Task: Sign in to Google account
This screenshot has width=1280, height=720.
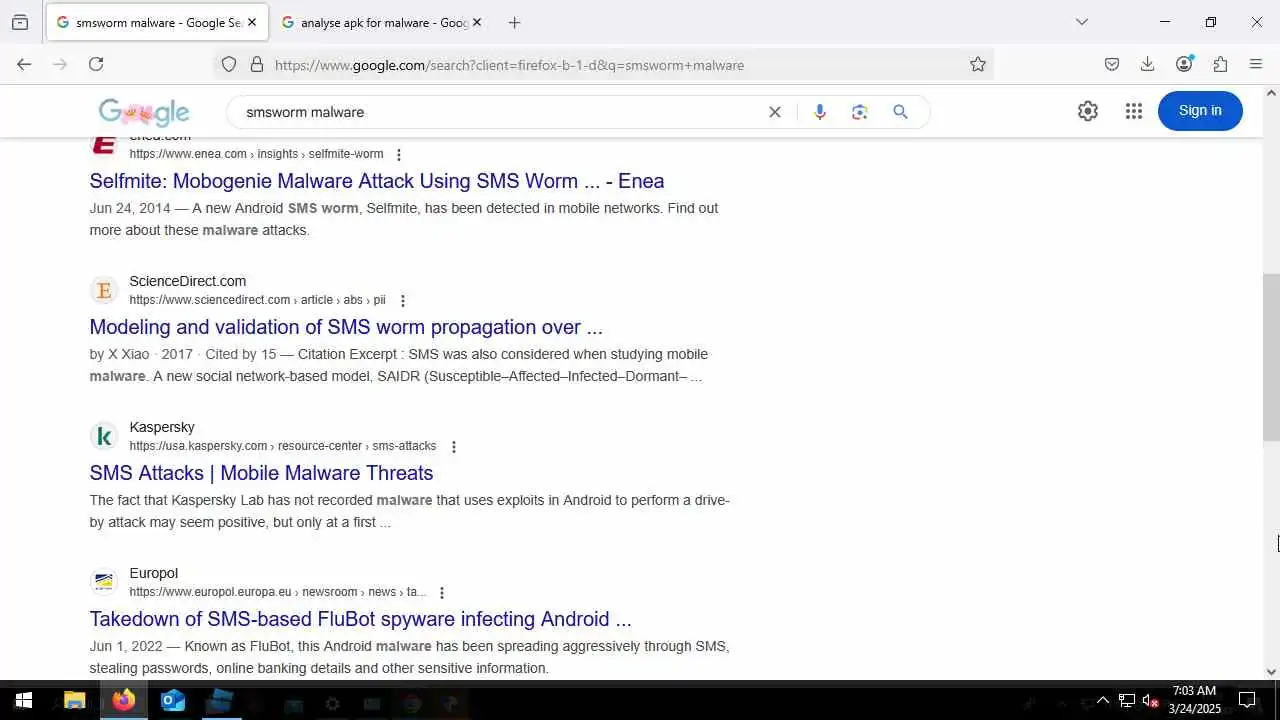Action: pyautogui.click(x=1200, y=110)
